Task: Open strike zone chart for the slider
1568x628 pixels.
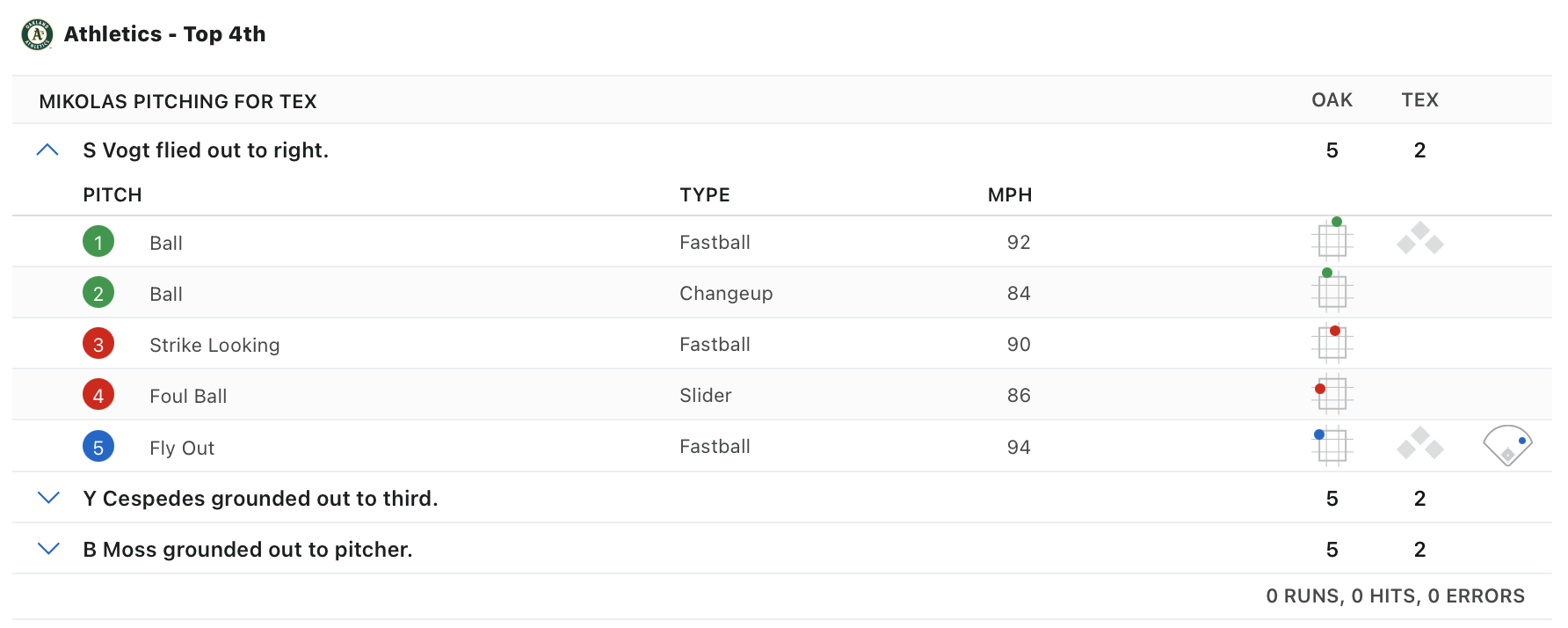Action: coord(1332,393)
